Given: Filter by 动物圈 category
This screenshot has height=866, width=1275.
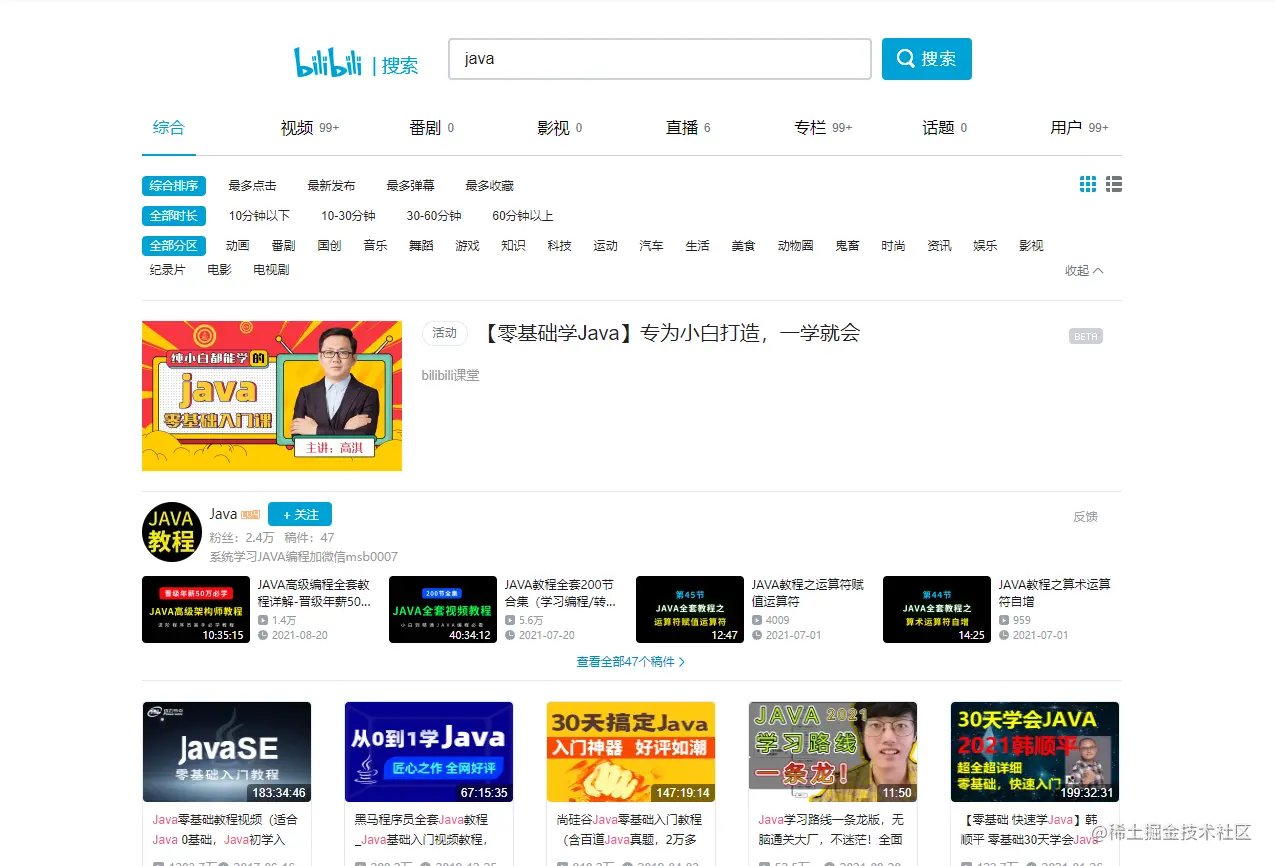Looking at the screenshot, I should pyautogui.click(x=795, y=246).
